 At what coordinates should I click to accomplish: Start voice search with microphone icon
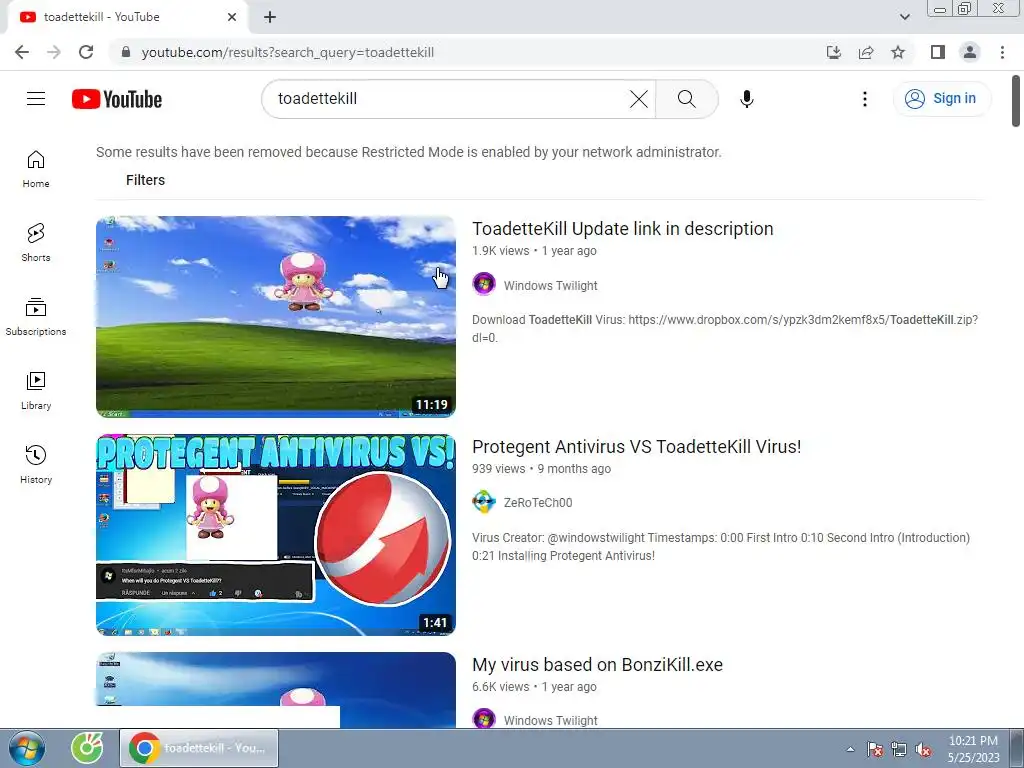(x=746, y=99)
